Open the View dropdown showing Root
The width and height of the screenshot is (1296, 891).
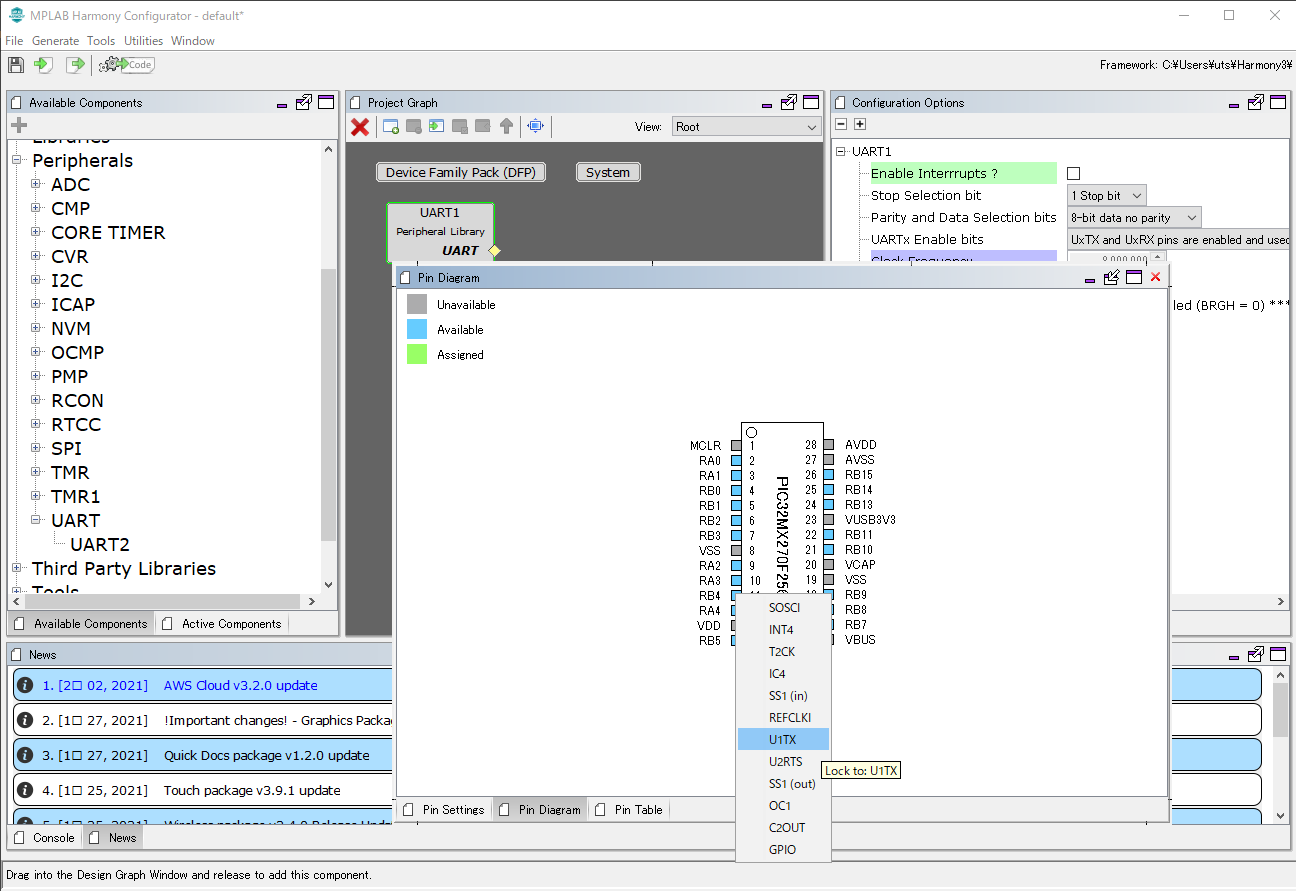[746, 126]
